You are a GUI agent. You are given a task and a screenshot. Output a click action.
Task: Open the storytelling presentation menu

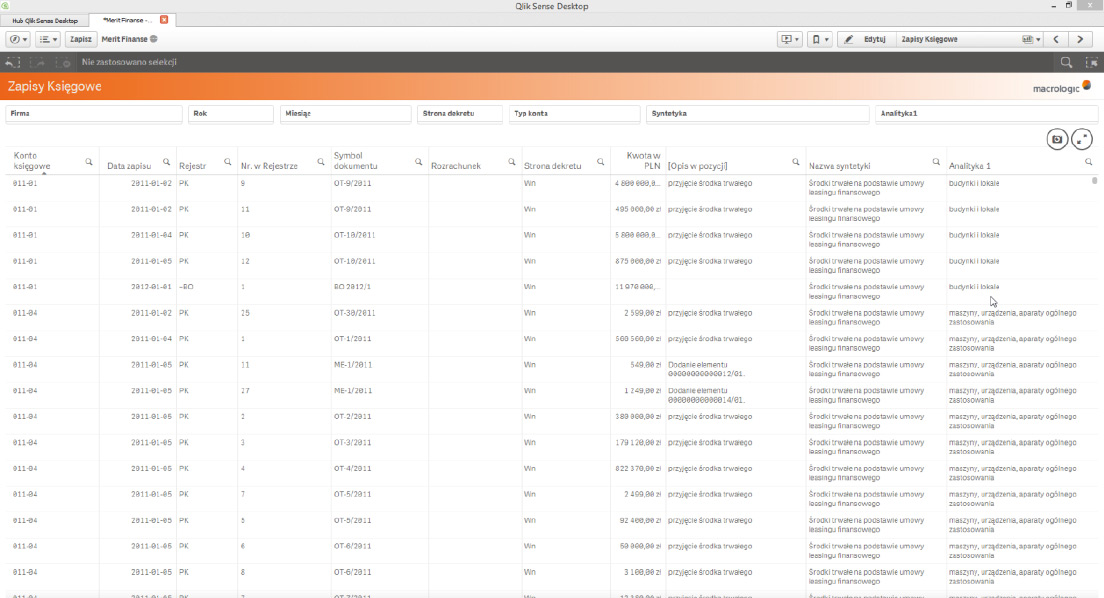coord(790,39)
